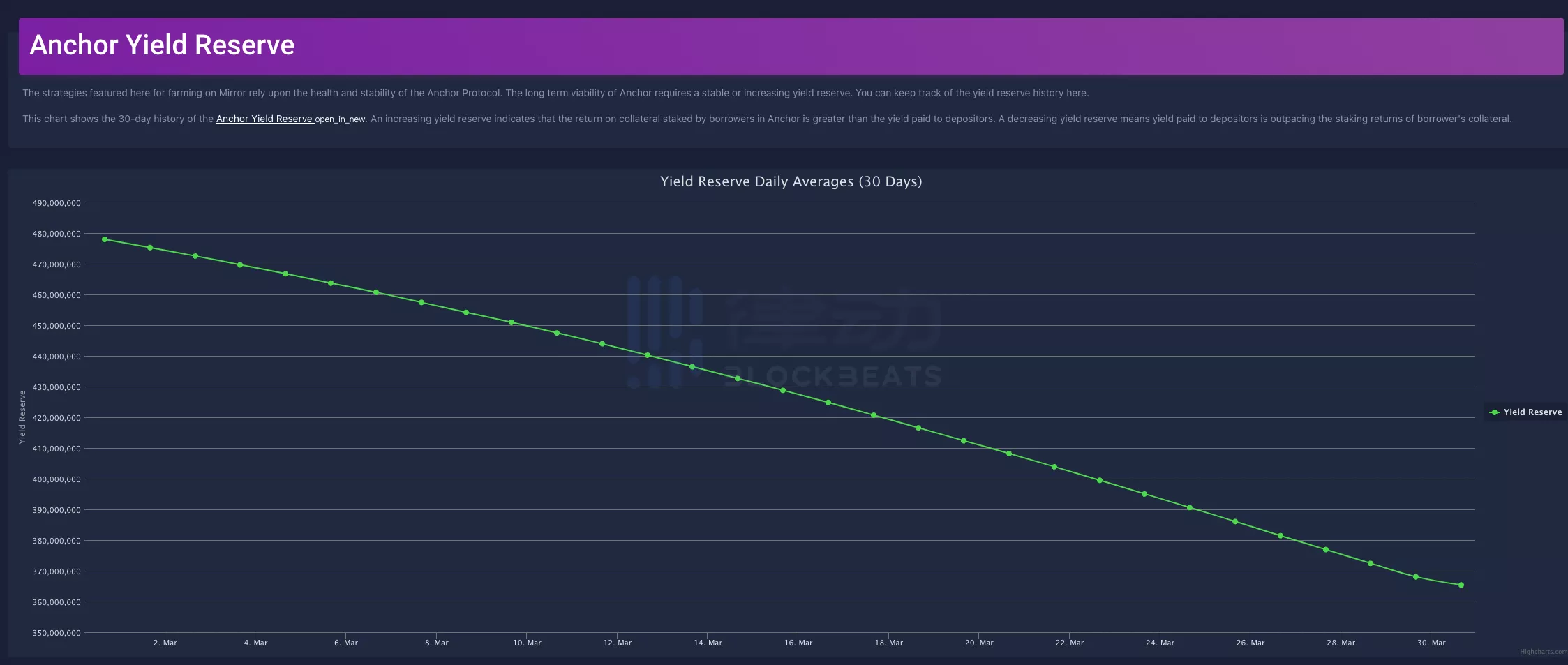Click the Anchor Yield Reserve page heading

pyautogui.click(x=163, y=45)
